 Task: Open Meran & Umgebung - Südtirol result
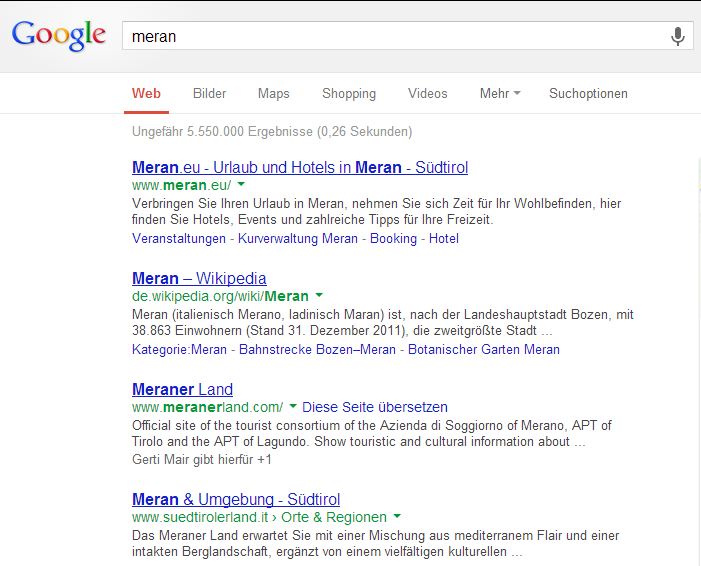pos(236,499)
